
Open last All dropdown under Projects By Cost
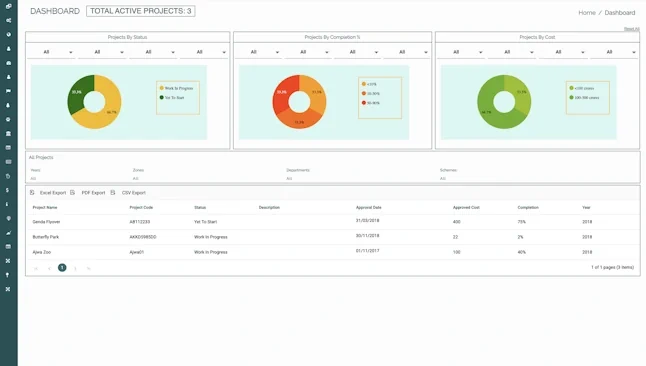pos(614,52)
